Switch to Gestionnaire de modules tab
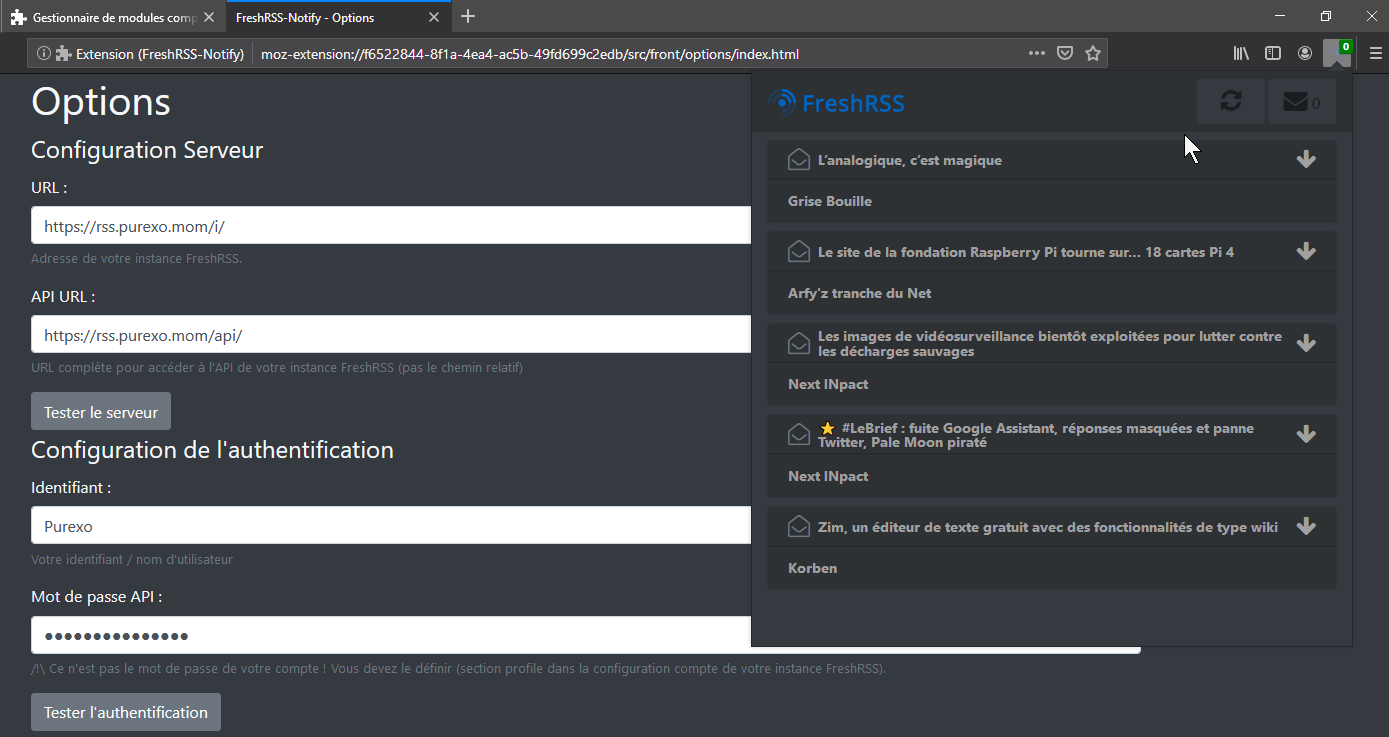 (112, 17)
